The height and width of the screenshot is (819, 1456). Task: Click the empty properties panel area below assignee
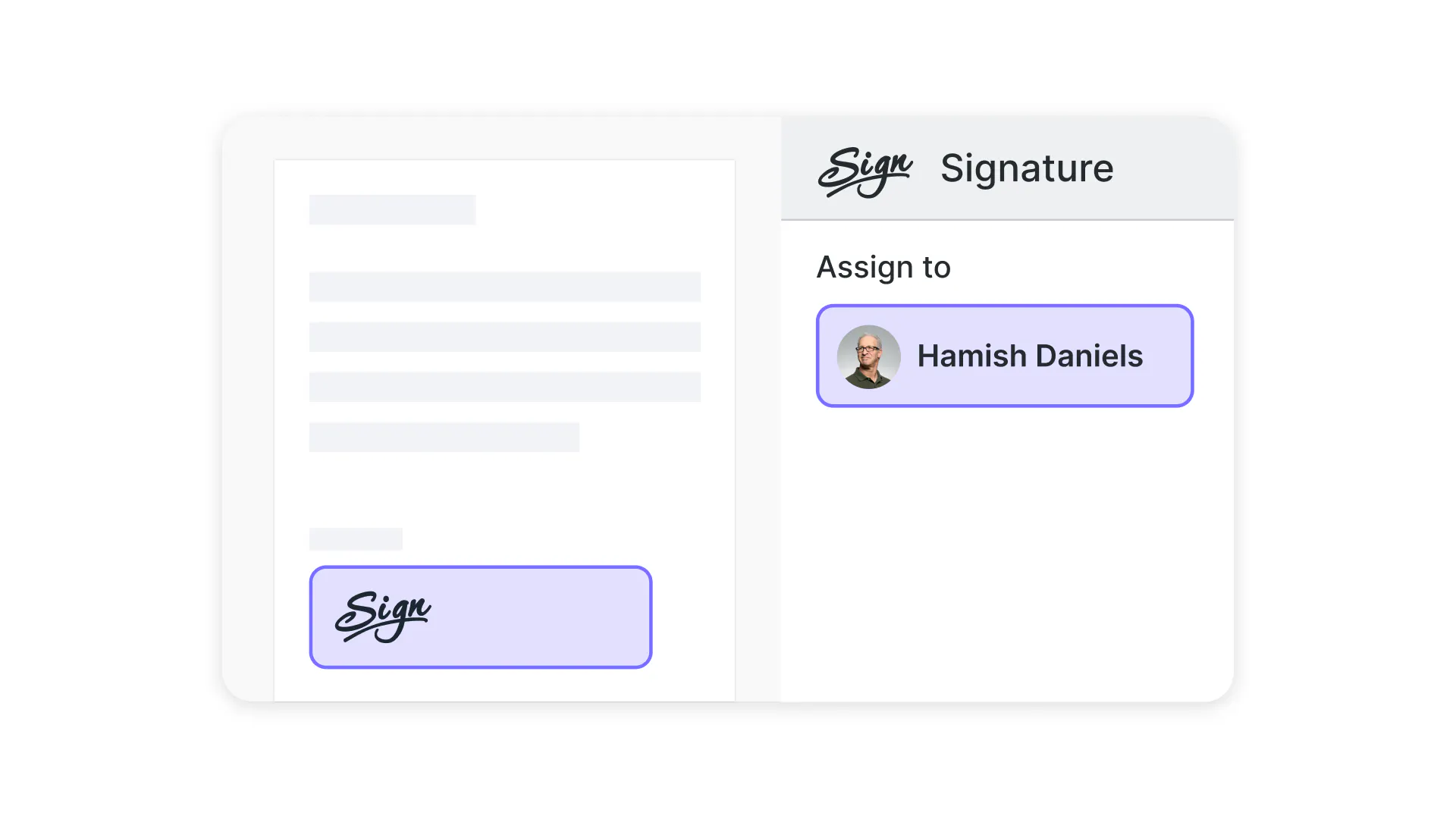pos(1007,554)
